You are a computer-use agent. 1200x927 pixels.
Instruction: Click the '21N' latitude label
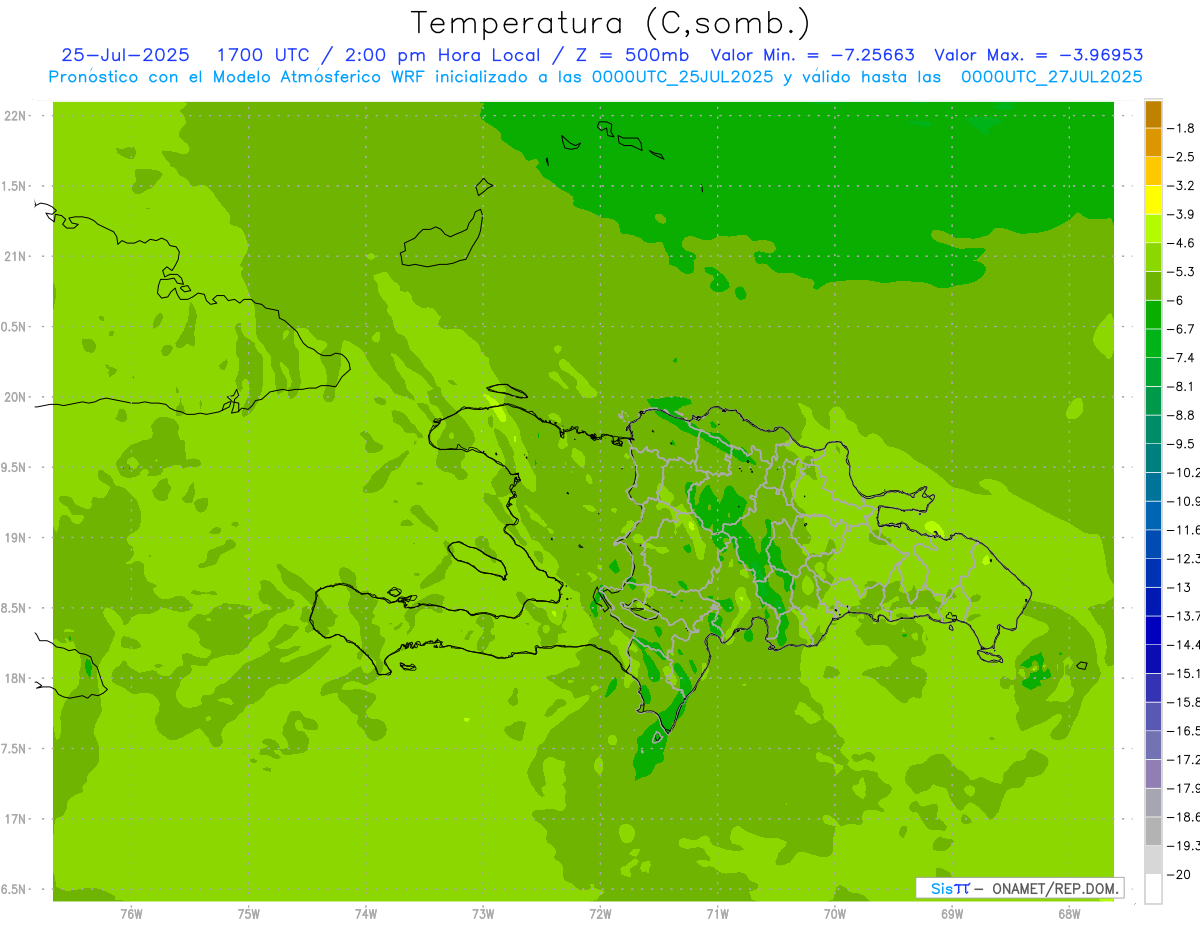(16, 257)
